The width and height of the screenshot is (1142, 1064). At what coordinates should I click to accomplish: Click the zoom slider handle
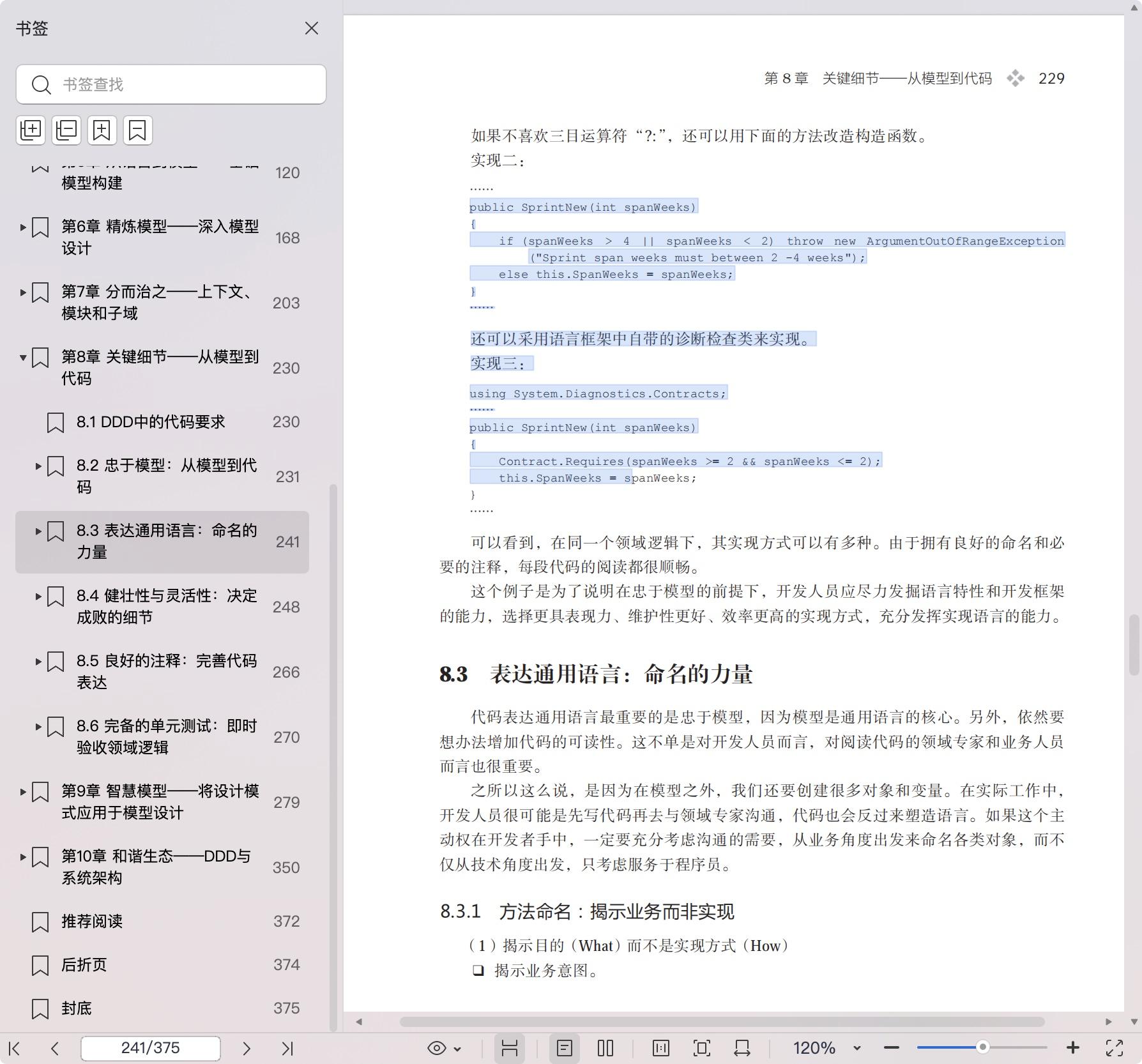coord(983,1047)
